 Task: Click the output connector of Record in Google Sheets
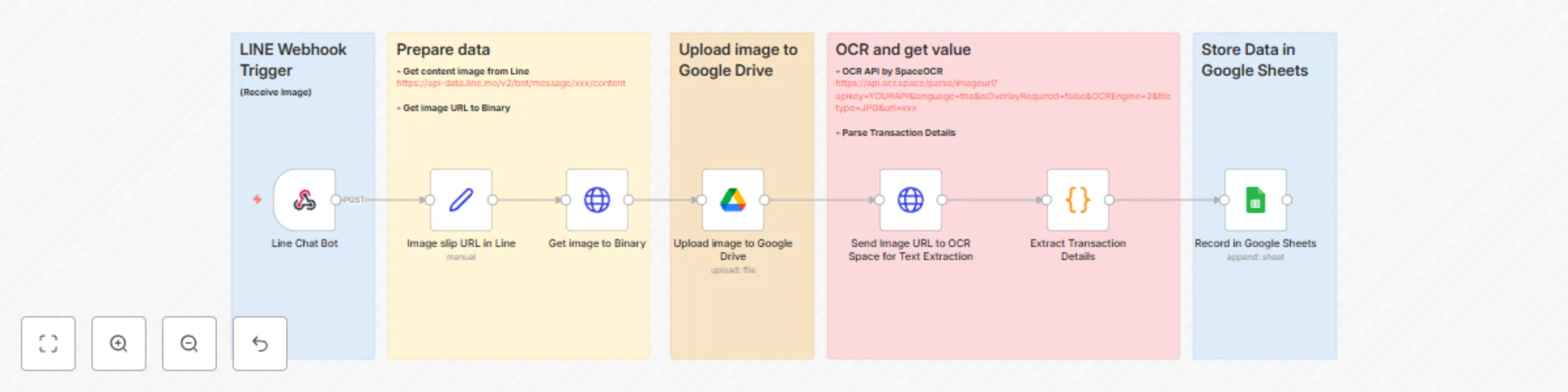coord(1287,200)
